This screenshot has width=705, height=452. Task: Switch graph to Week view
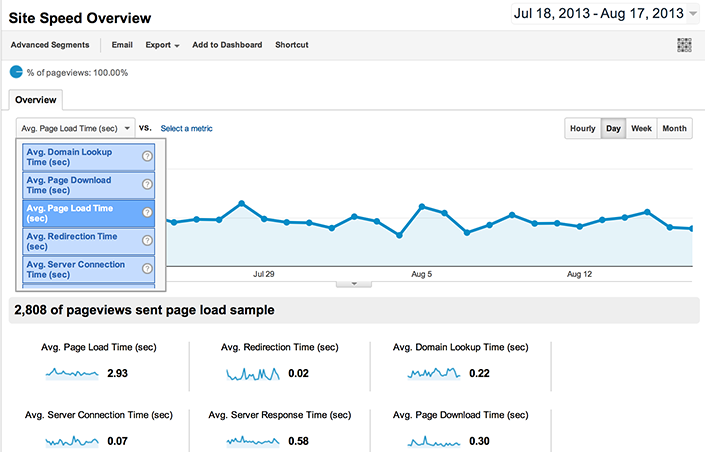click(641, 129)
